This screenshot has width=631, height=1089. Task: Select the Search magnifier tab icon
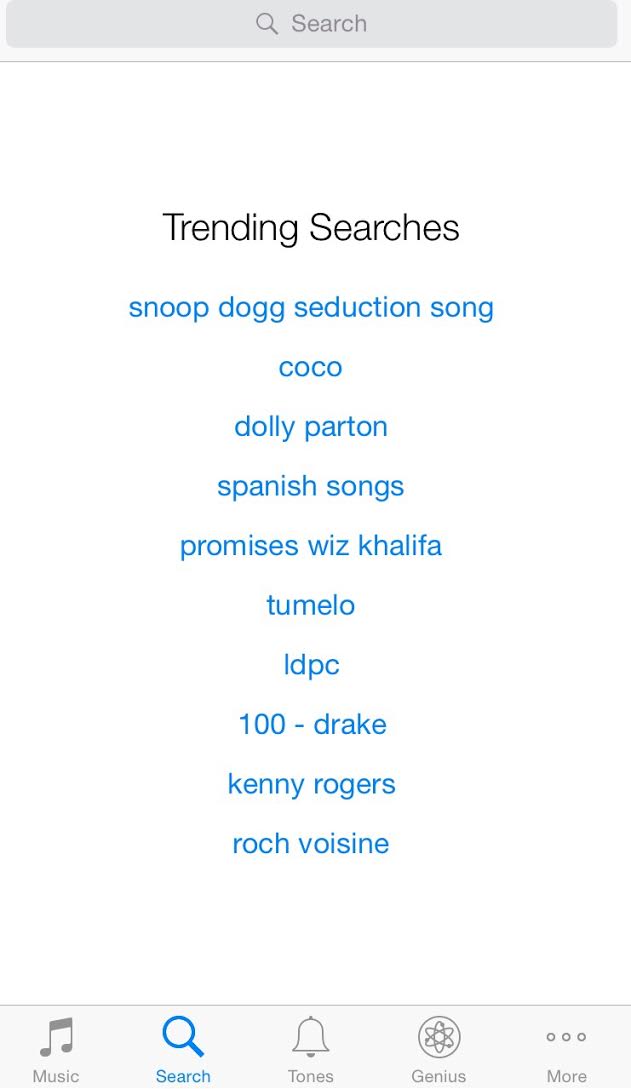(183, 1036)
